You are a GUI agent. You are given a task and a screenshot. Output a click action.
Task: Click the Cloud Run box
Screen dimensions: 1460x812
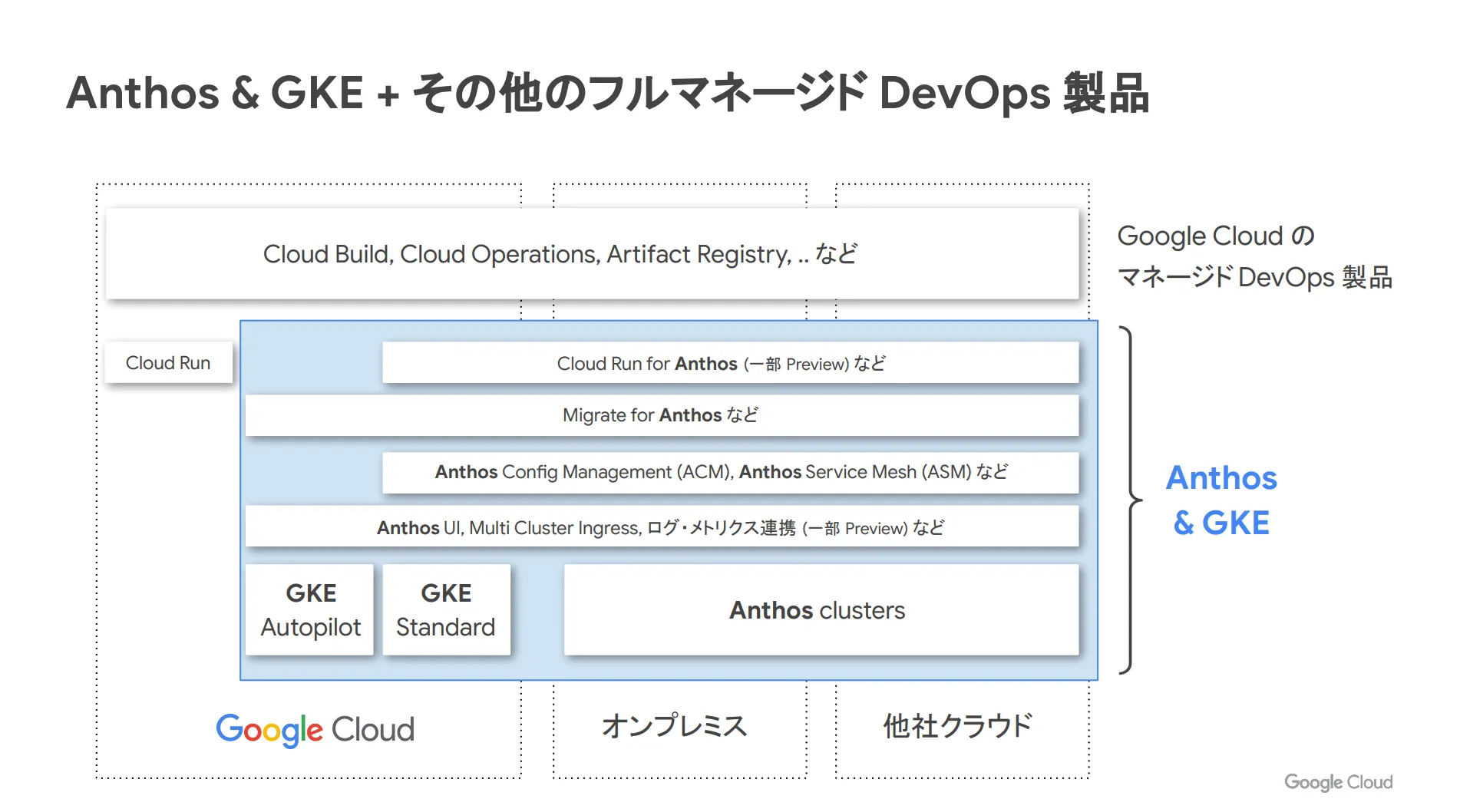(169, 363)
